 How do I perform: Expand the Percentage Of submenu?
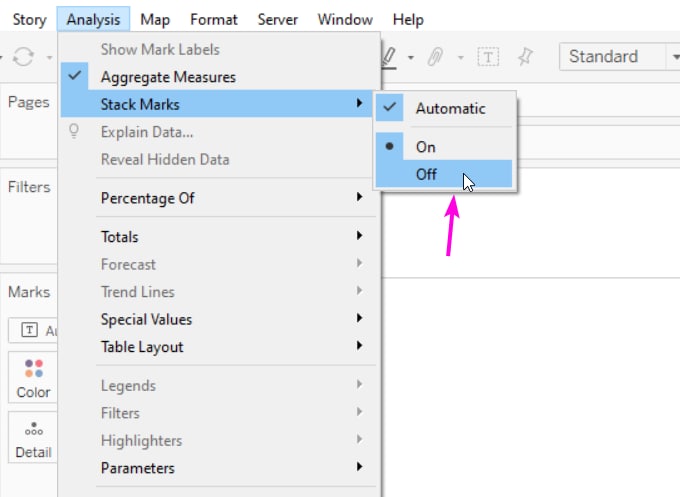pos(219,198)
